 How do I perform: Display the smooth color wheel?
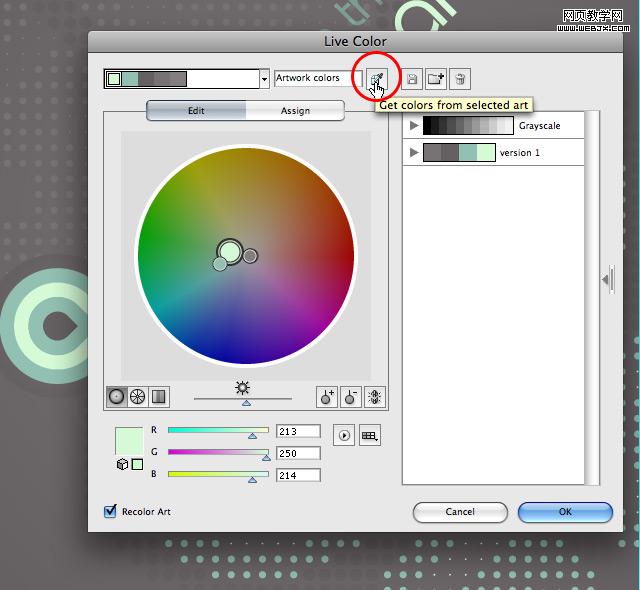(117, 396)
